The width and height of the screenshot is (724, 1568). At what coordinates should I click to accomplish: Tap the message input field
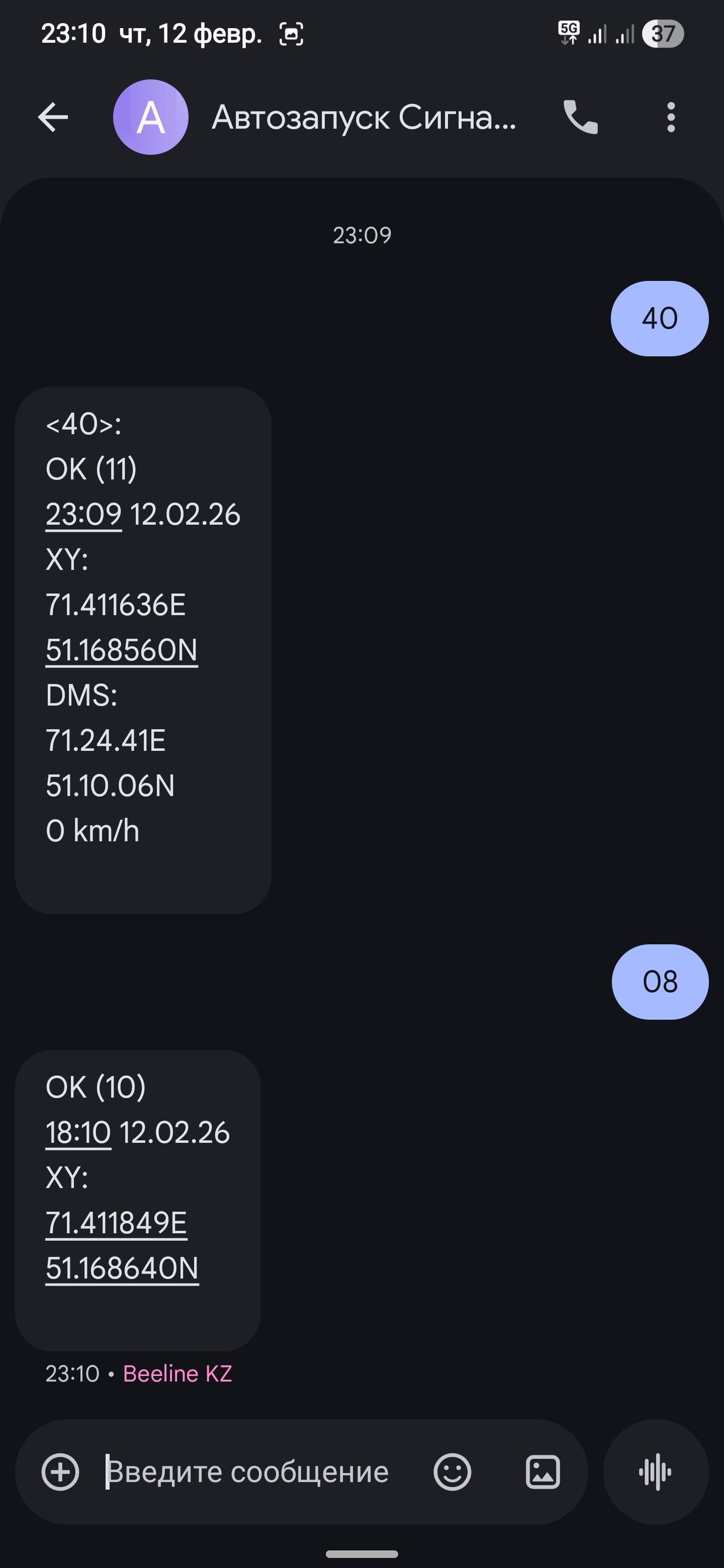[x=256, y=1472]
